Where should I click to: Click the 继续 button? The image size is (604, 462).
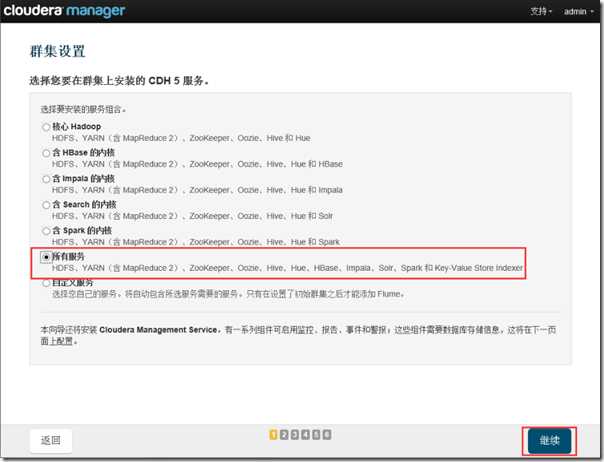[x=549, y=440]
